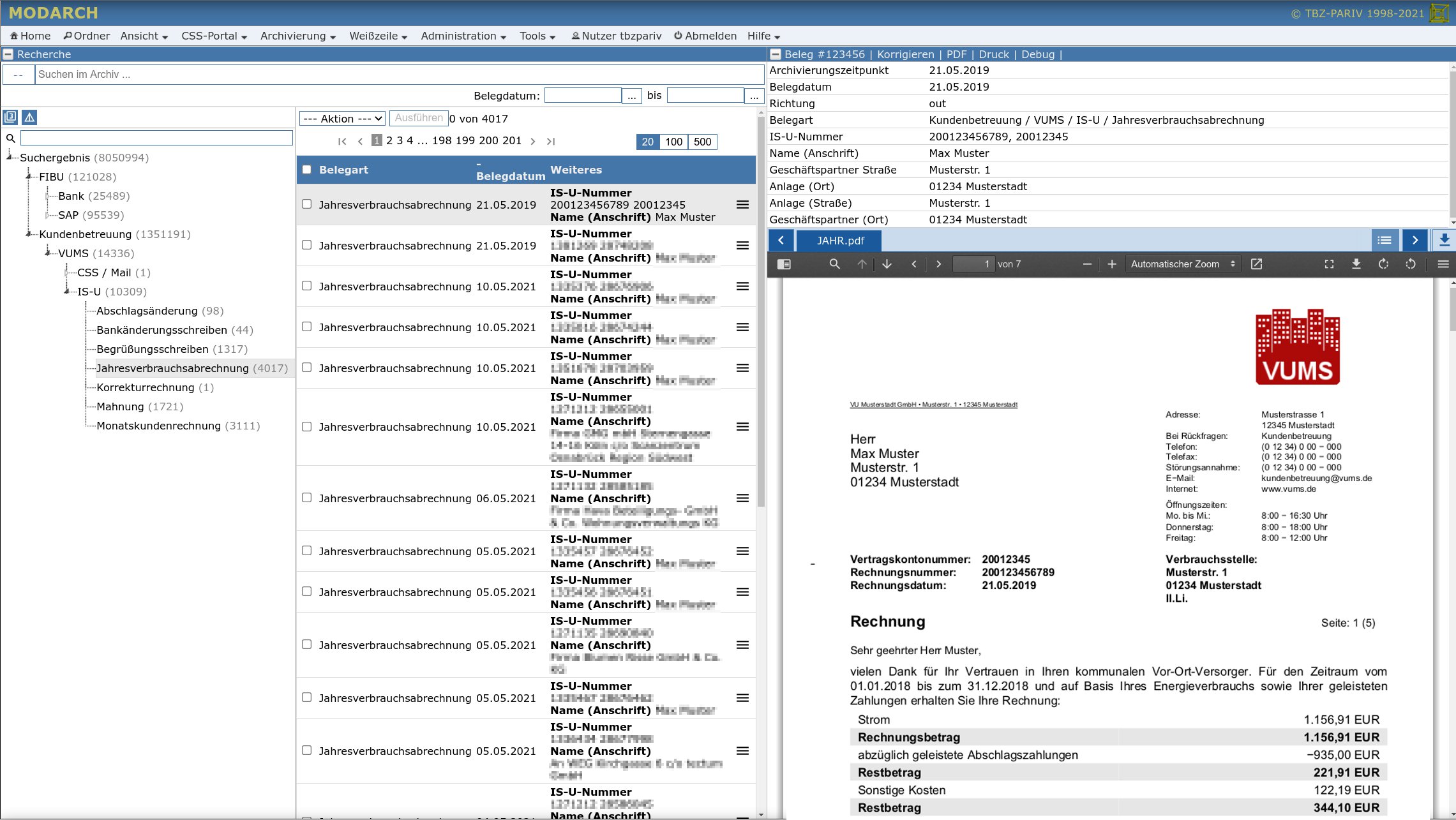Collapse the VUMS tree node
1456x820 pixels.
click(x=48, y=253)
